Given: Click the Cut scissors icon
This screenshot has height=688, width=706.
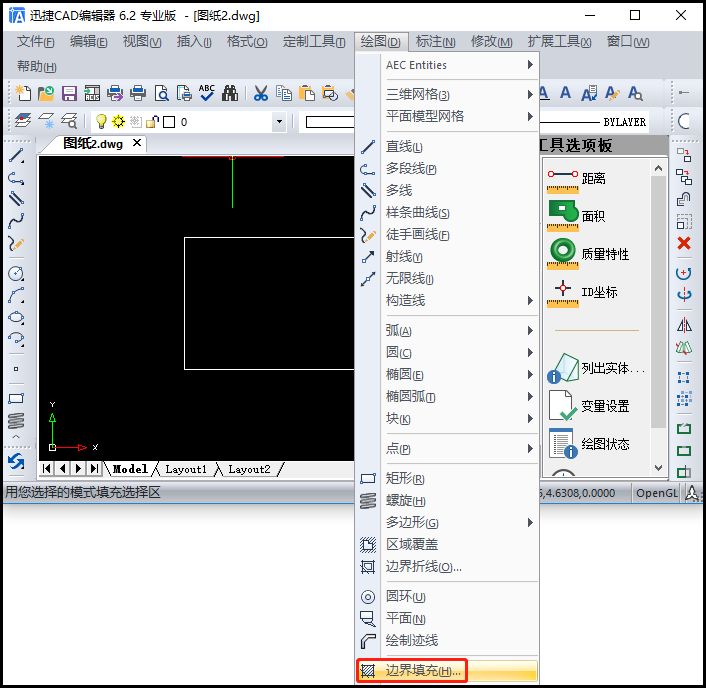Looking at the screenshot, I should coord(261,93).
